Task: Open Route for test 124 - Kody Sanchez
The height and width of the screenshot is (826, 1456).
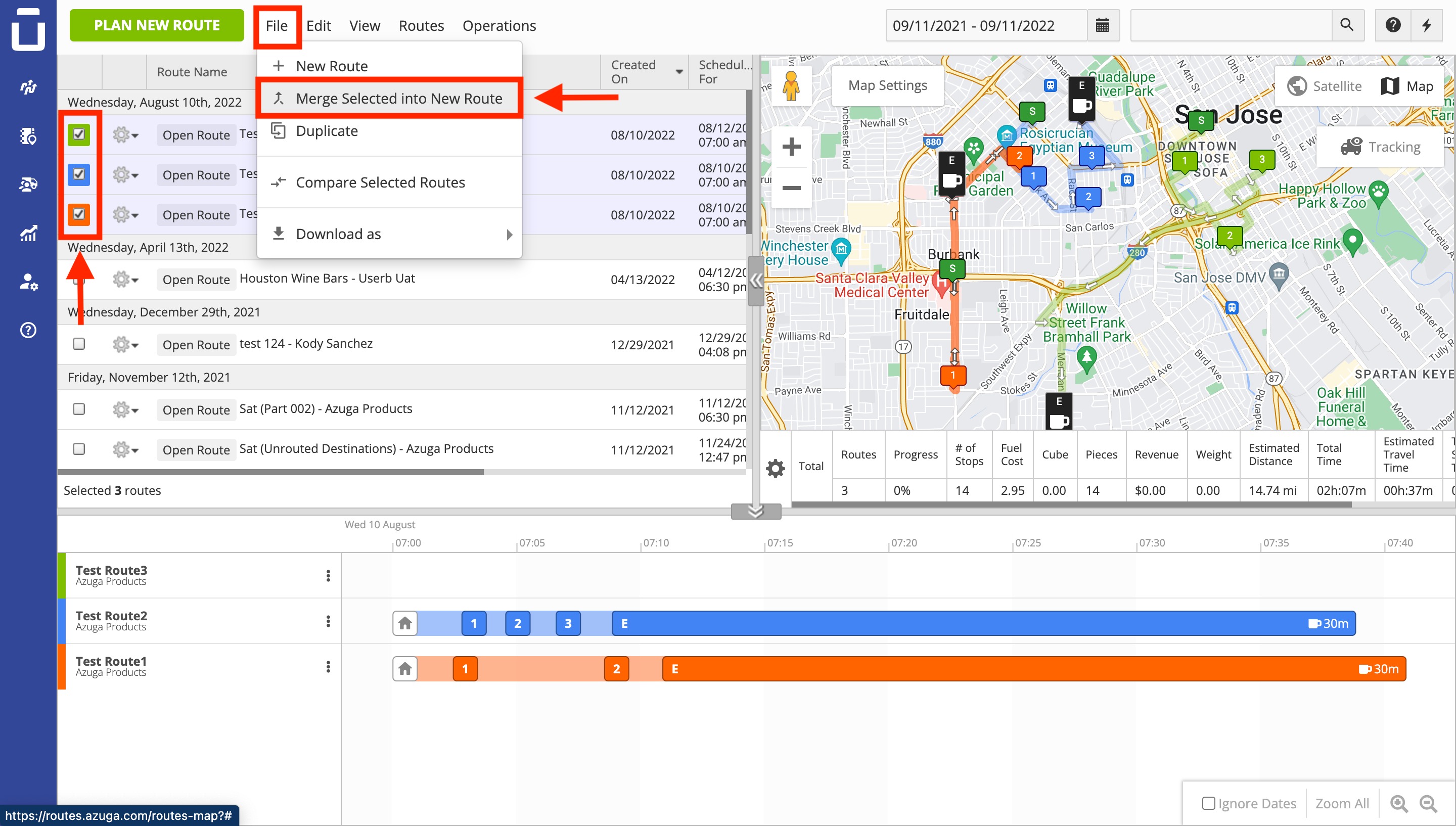Action: tap(196, 344)
